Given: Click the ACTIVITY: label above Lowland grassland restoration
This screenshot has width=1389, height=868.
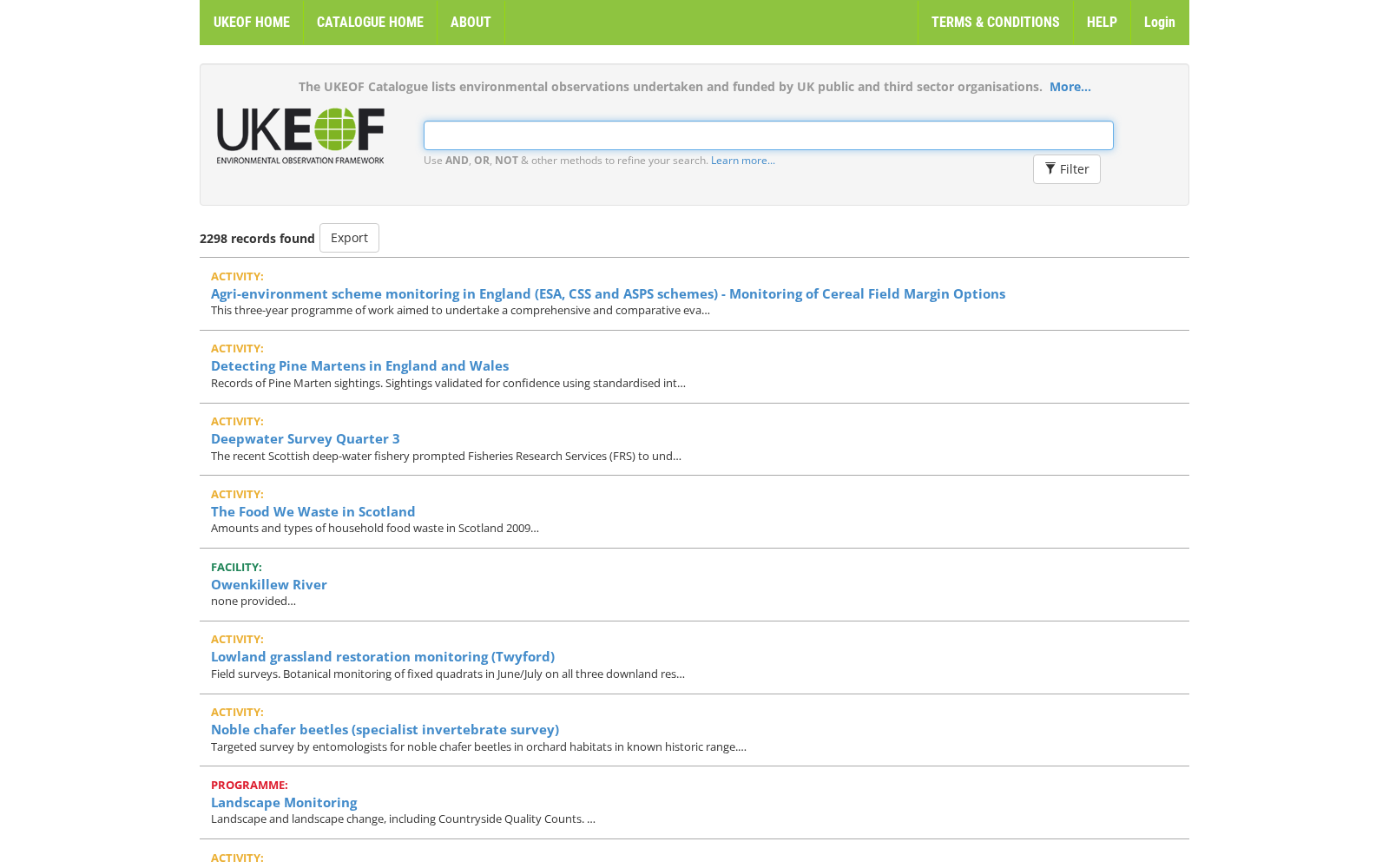Looking at the screenshot, I should pos(237,639).
